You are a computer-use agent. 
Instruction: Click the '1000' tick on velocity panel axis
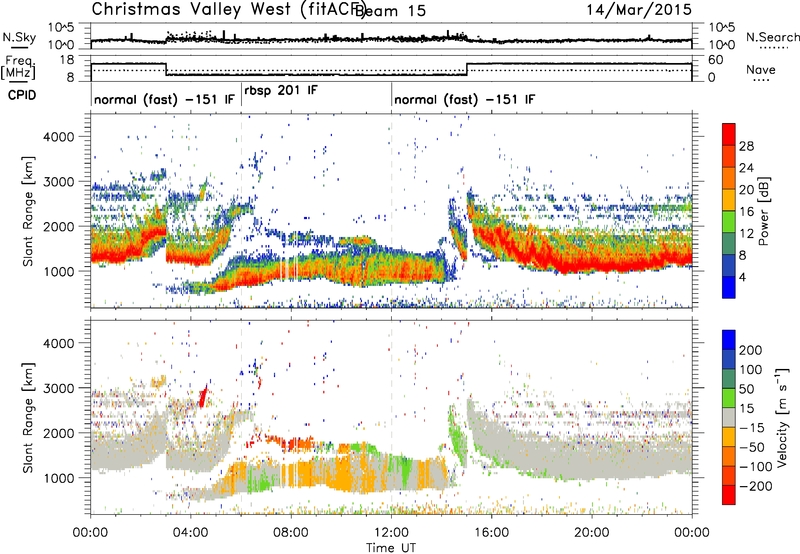58,478
